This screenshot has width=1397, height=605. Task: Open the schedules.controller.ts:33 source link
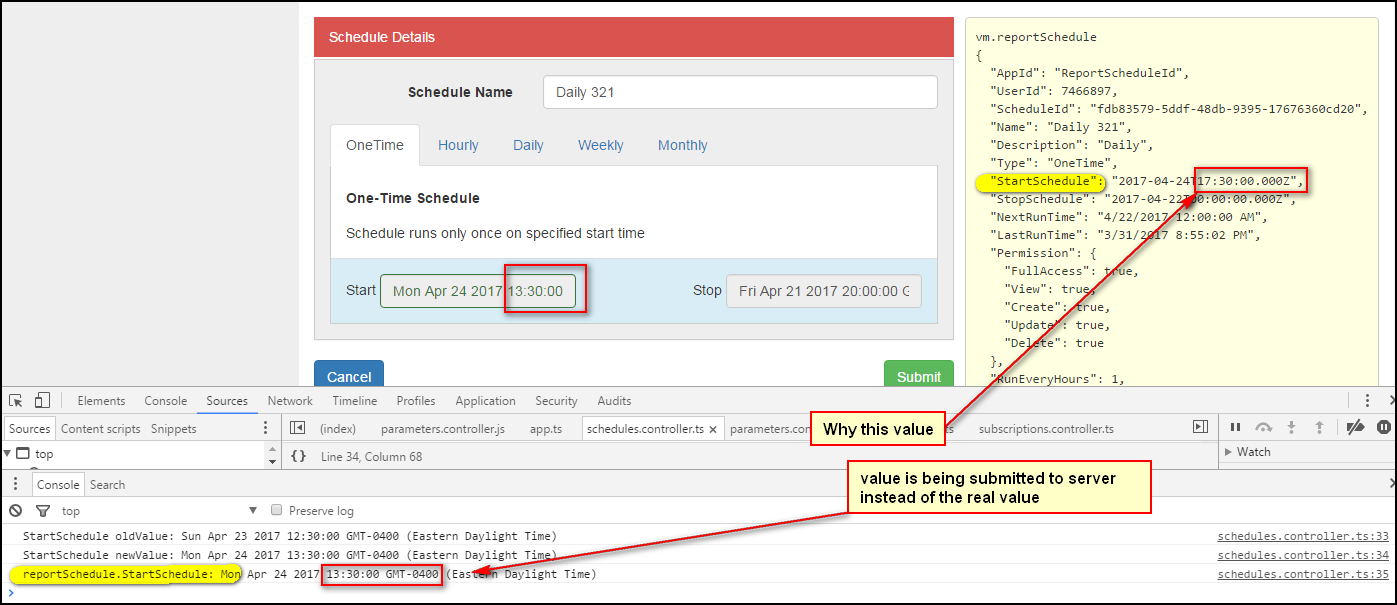coord(1303,536)
